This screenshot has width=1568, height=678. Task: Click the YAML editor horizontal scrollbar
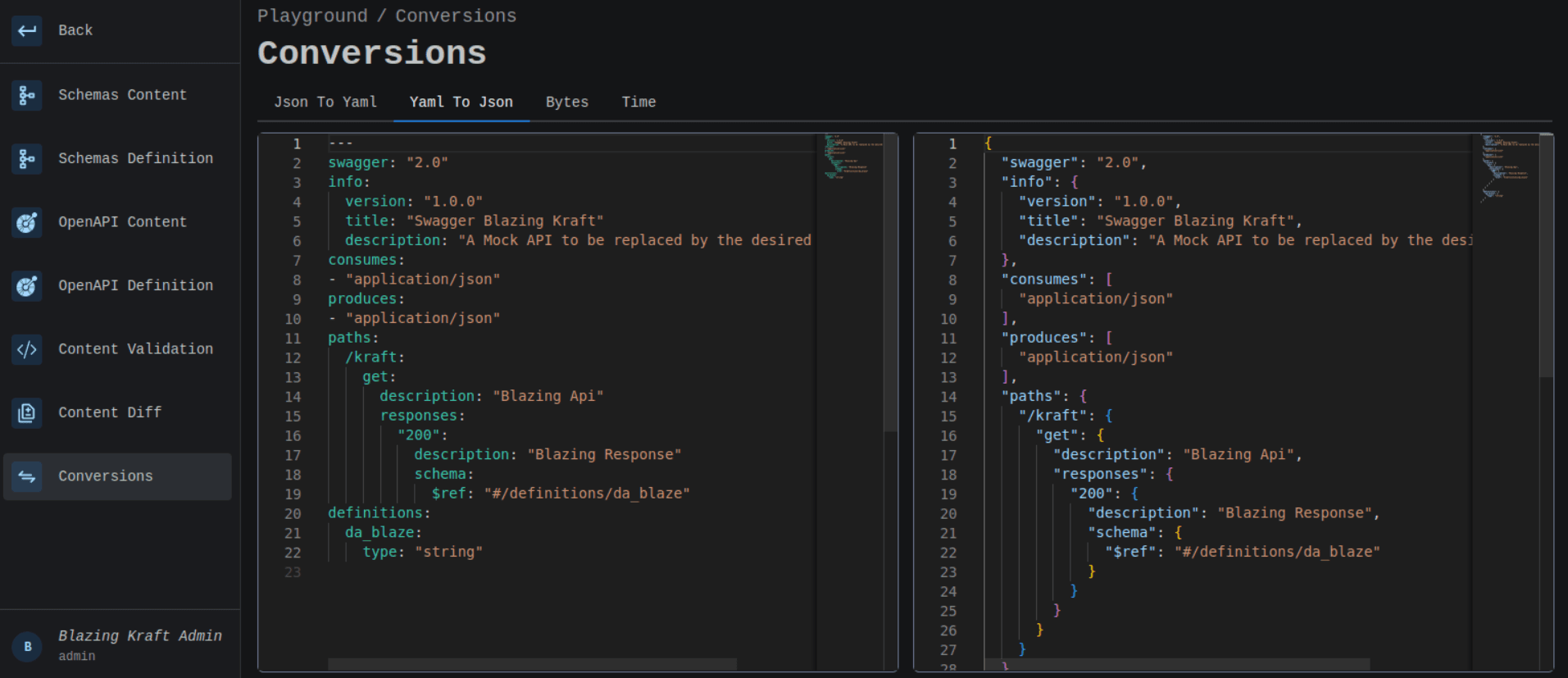[x=531, y=663]
